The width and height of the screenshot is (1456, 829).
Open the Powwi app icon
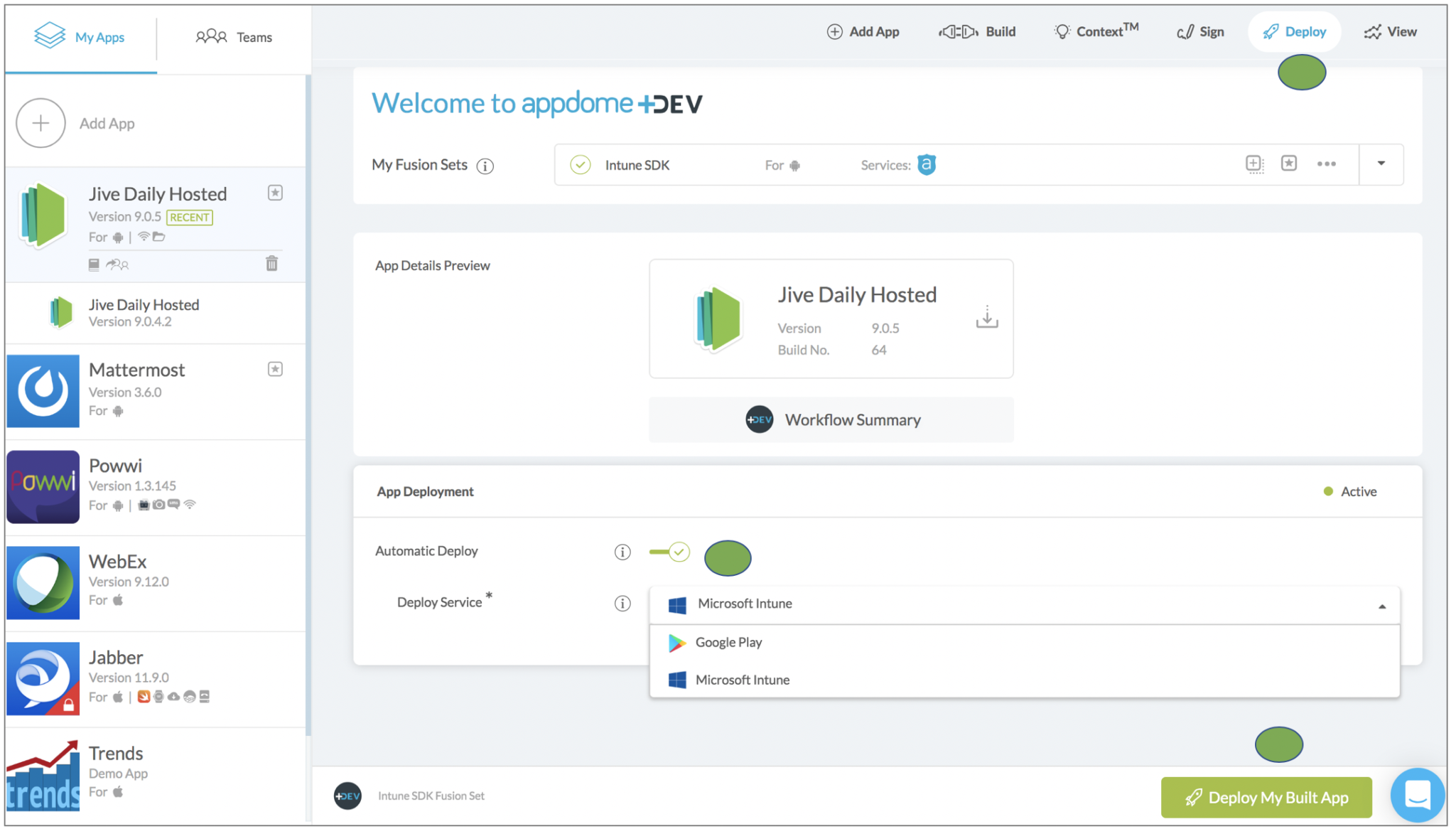(x=43, y=486)
